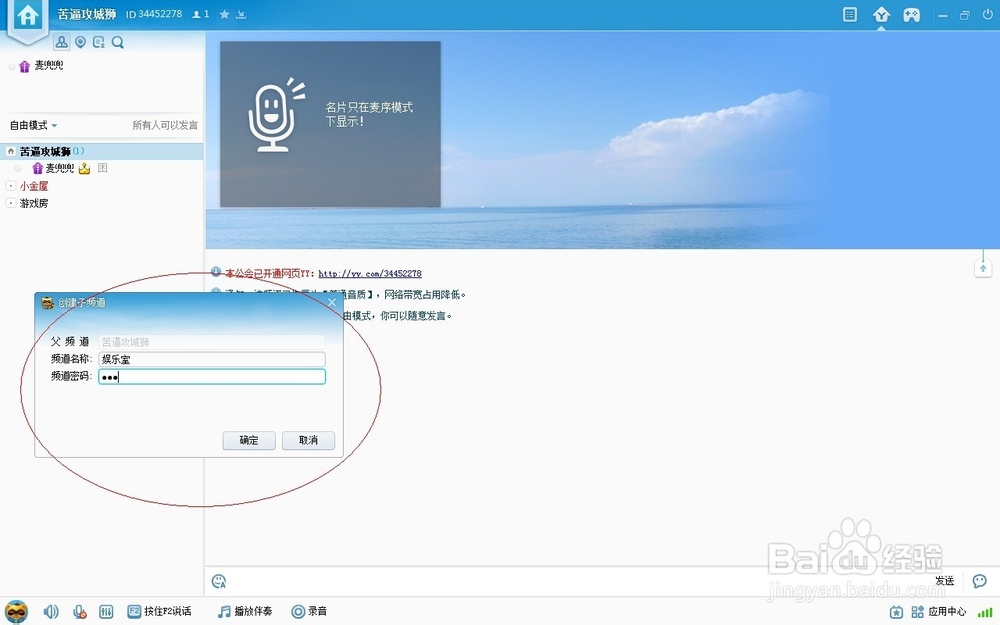This screenshot has height=625, width=1000.
Task: Open the 播放伴奏 accompaniment option
Action: [x=245, y=612]
